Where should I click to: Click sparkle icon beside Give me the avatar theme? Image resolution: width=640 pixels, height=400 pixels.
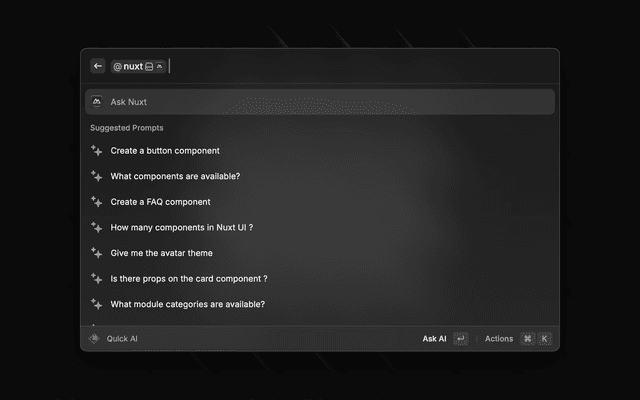[96, 253]
